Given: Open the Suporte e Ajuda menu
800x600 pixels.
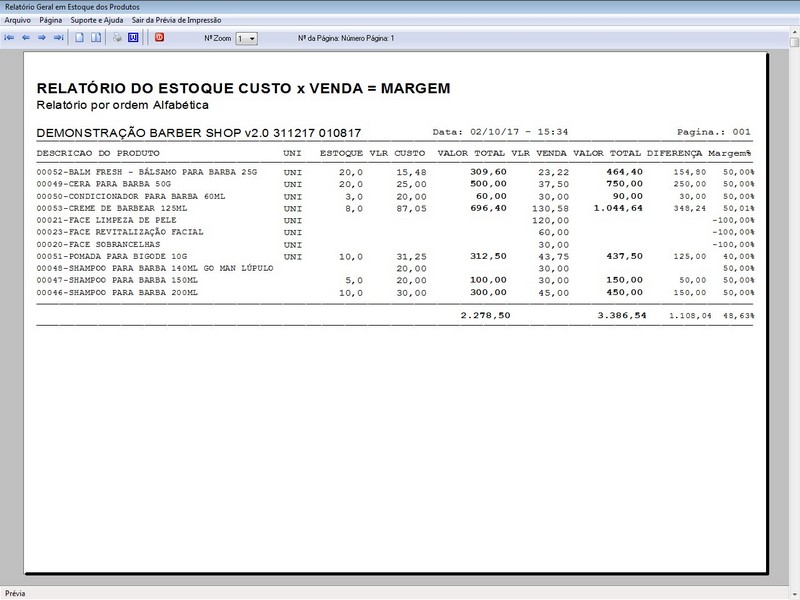Looking at the screenshot, I should pos(97,20).
